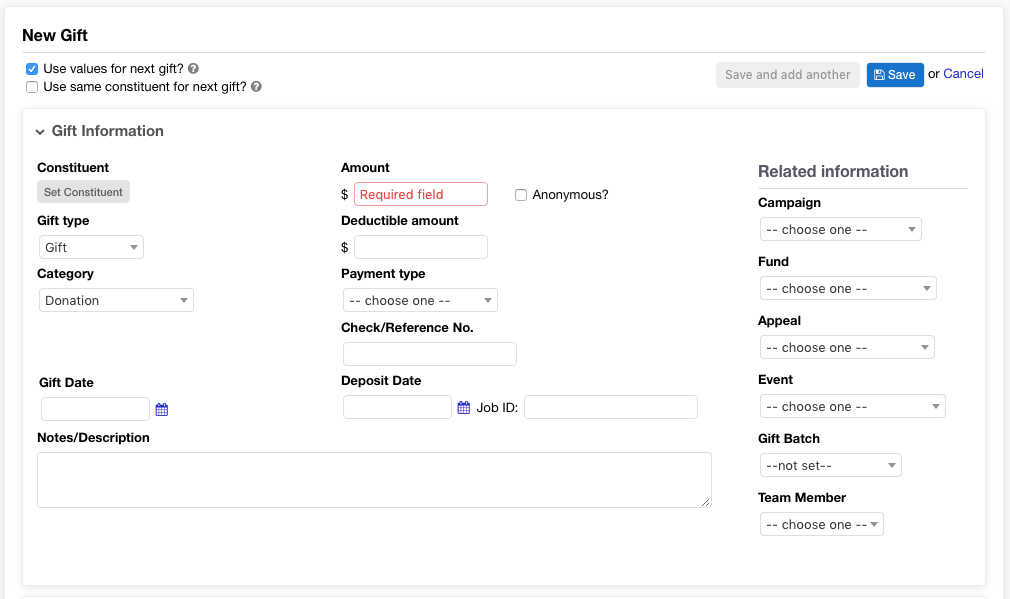Viewport: 1010px width, 599px height.
Task: Click the Save button
Action: click(895, 75)
